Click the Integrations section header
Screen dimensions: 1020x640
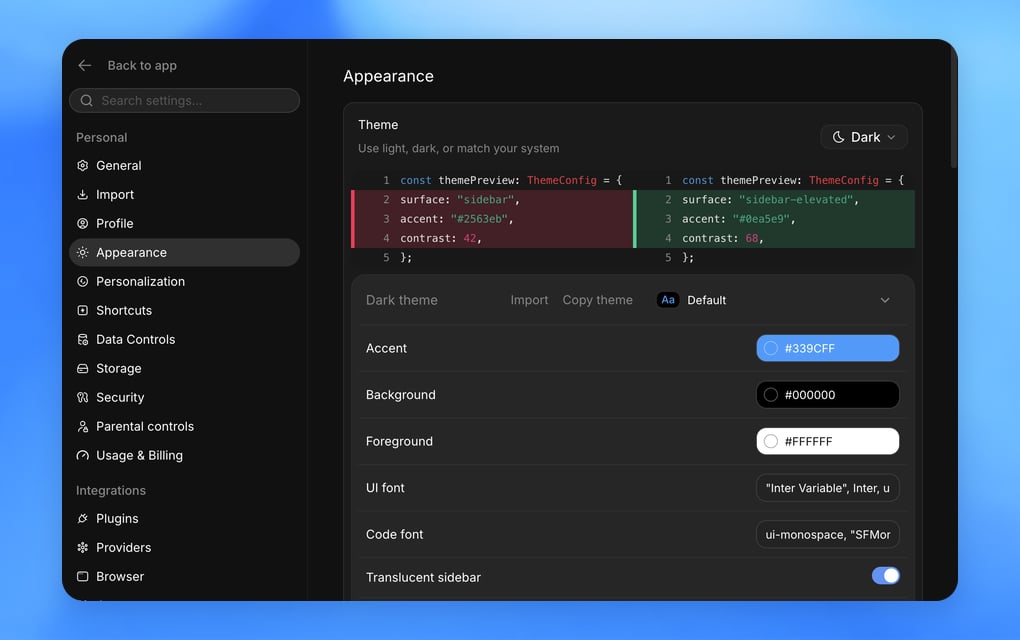(111, 490)
